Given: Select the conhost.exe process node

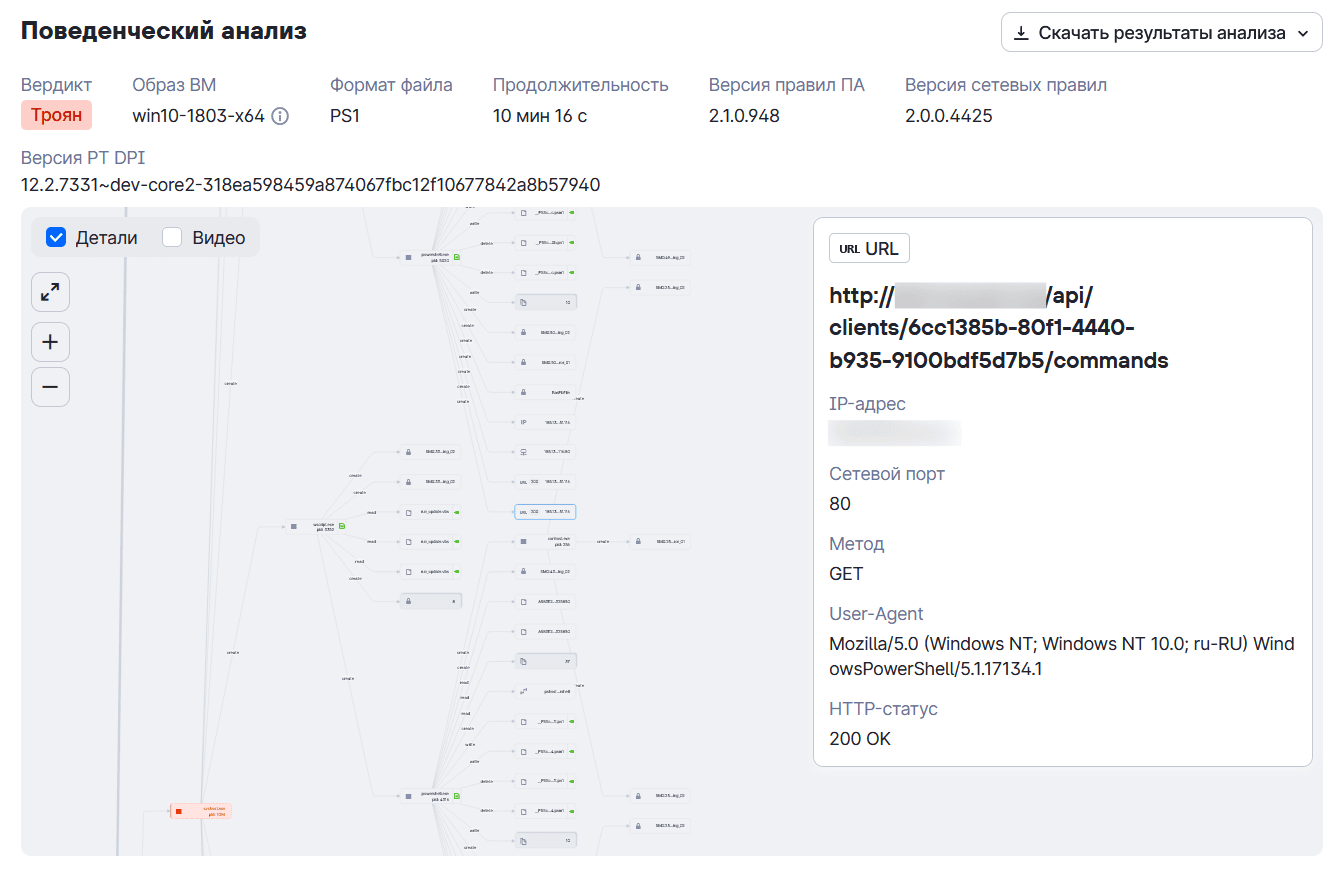Looking at the screenshot, I should [545, 541].
